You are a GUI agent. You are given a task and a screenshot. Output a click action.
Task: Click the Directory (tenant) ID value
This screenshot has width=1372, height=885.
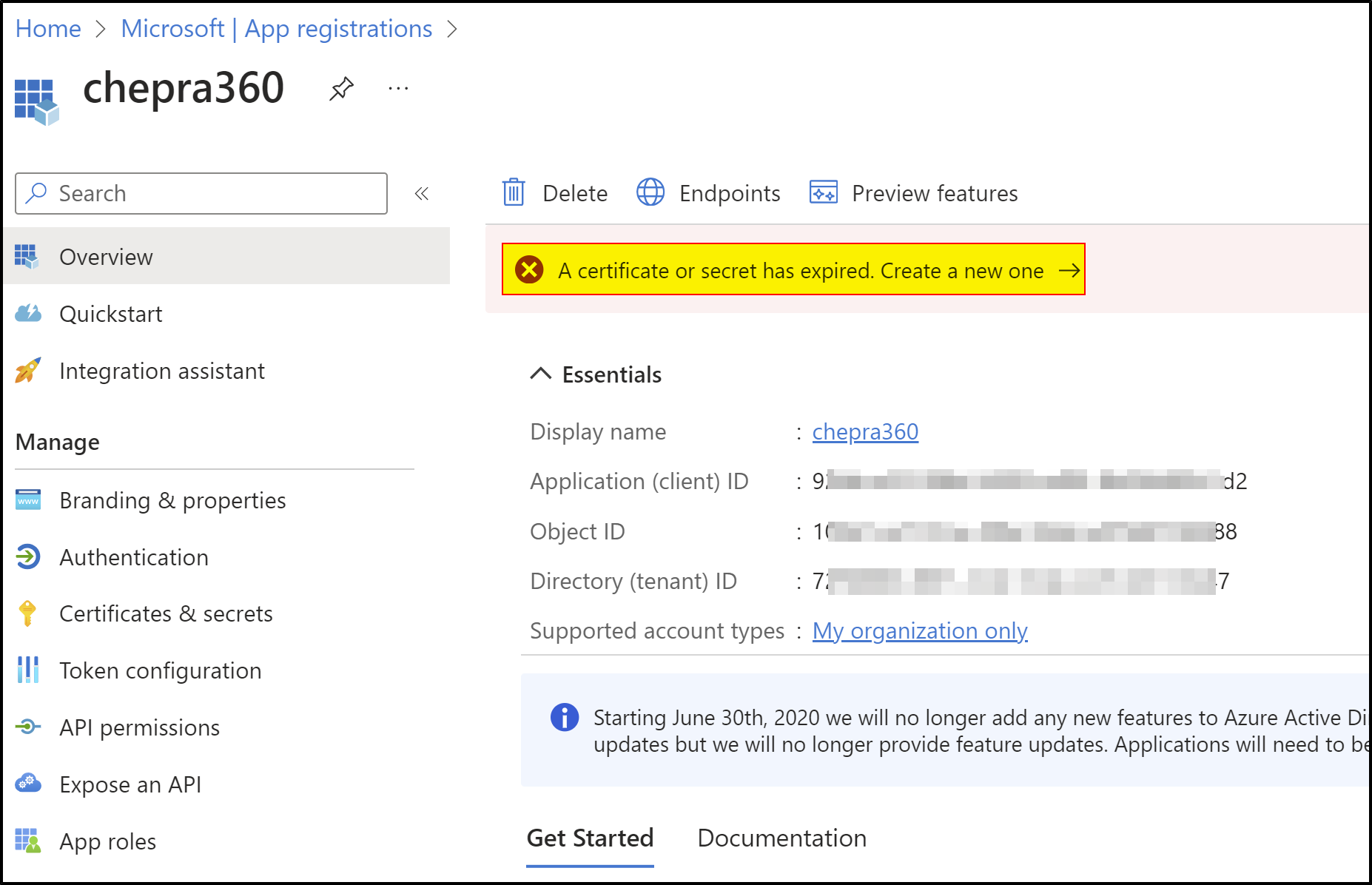pos(1020,581)
